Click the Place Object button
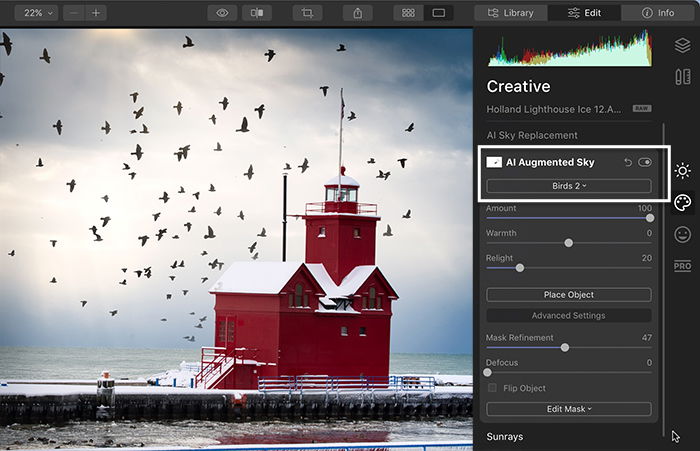700x451 pixels. 569,295
